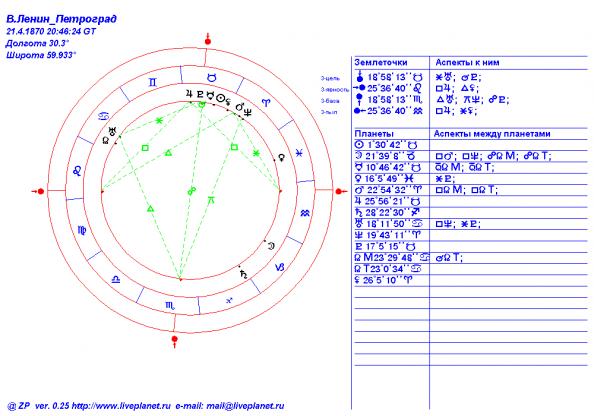The width and height of the screenshot is (594, 416).
Task: Select the earth-point row 25°36'40'' in Leo
Action: coord(388,88)
